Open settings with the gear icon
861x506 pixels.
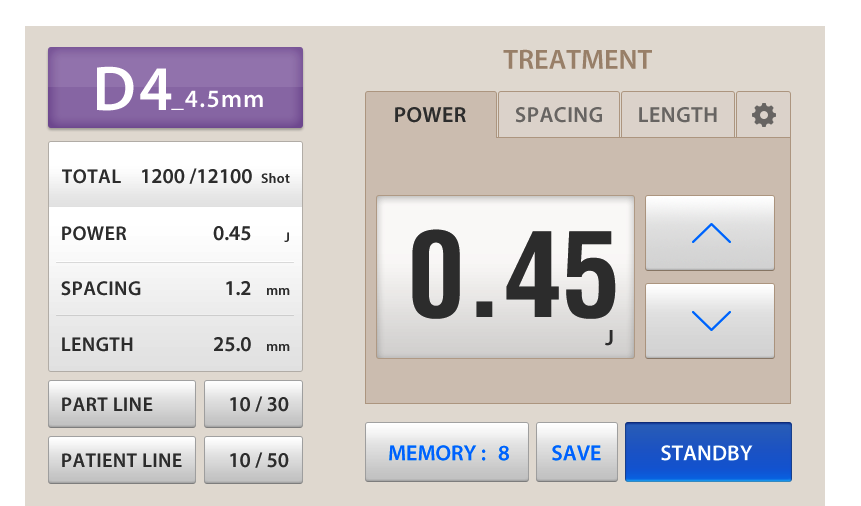click(x=763, y=115)
